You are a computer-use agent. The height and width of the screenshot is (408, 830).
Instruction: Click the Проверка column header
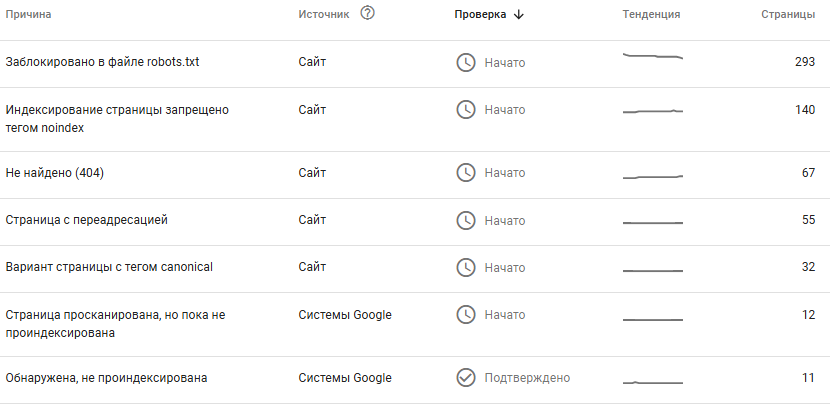[480, 15]
